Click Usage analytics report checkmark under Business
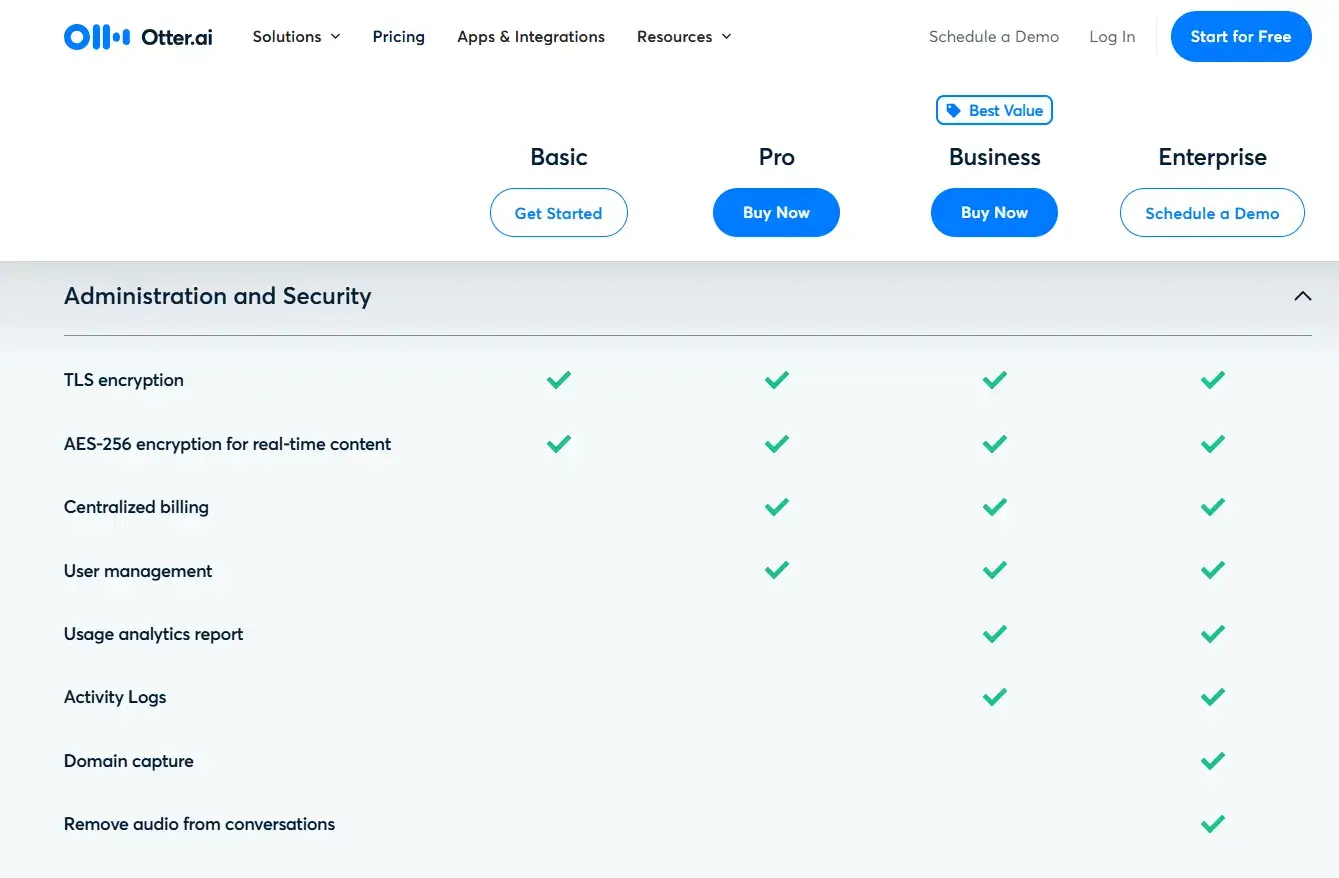This screenshot has height=878, width=1339. [994, 634]
